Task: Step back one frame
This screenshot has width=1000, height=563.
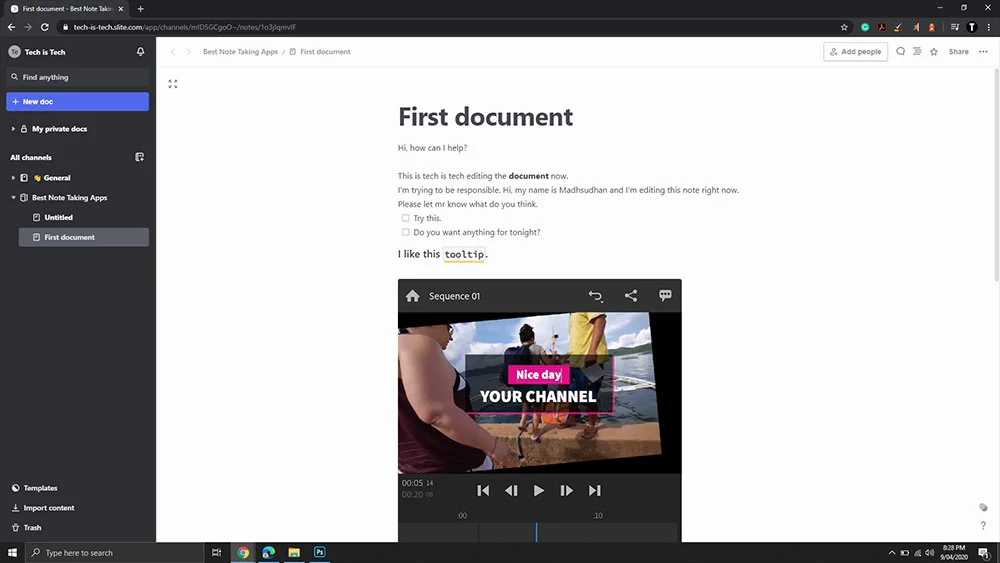Action: pyautogui.click(x=511, y=490)
